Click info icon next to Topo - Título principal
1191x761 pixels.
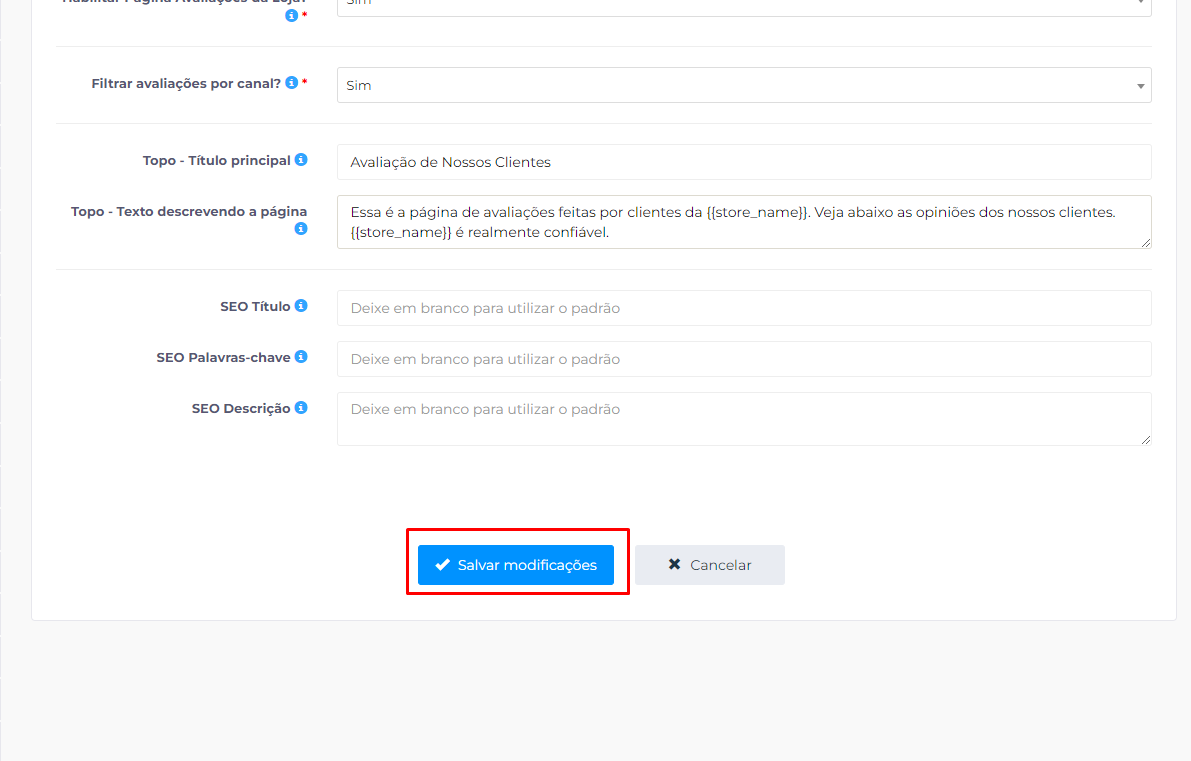(301, 159)
